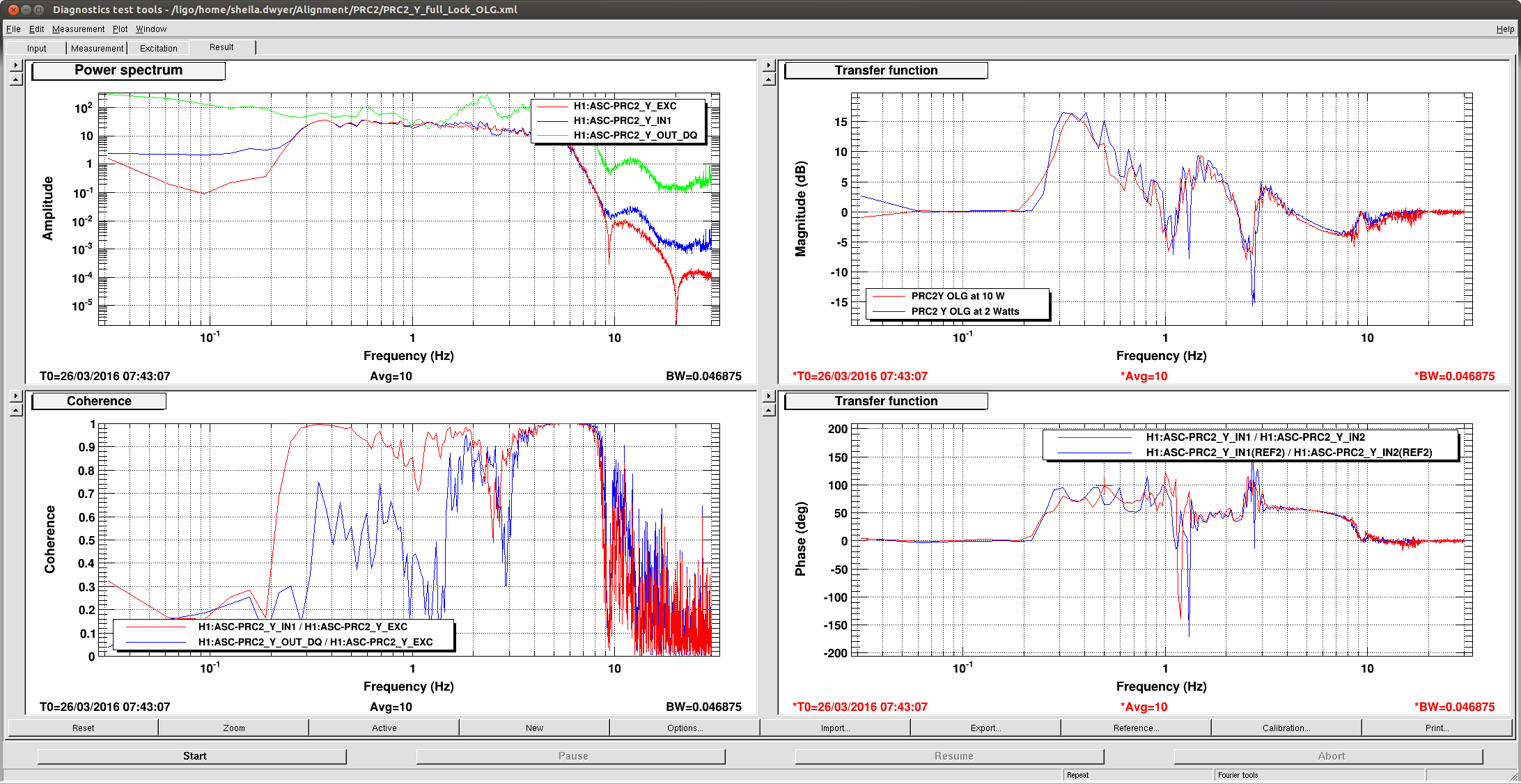The height and width of the screenshot is (784, 1521).
Task: Click the Print button
Action: [1437, 728]
